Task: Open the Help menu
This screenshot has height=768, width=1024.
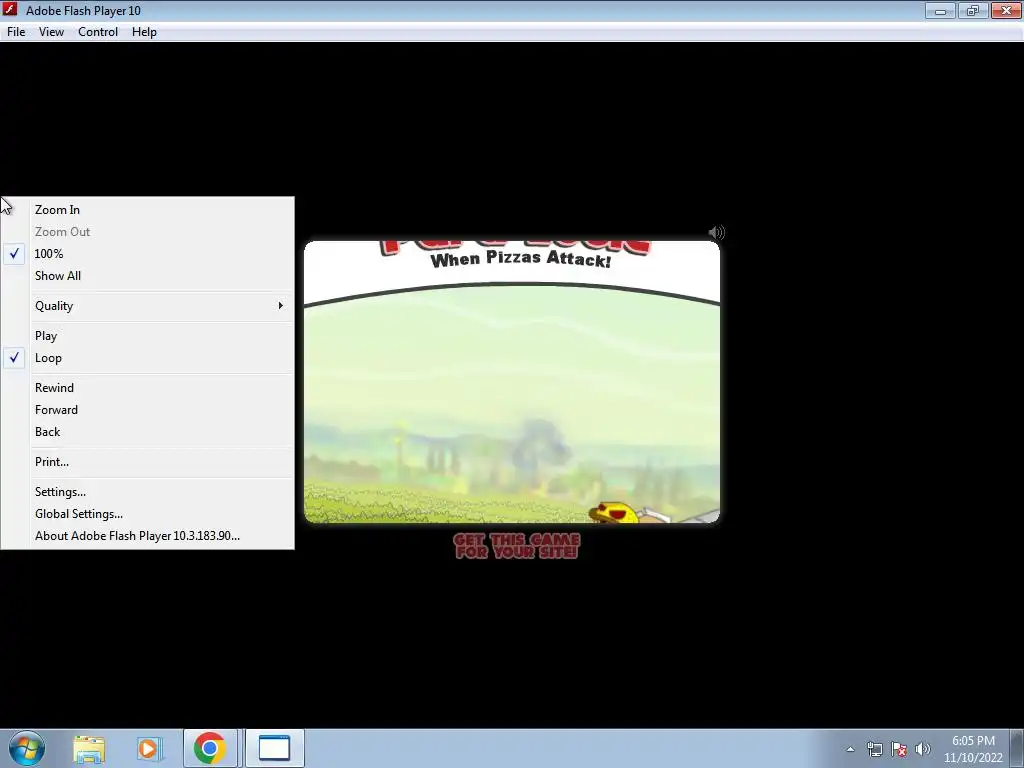Action: click(144, 32)
